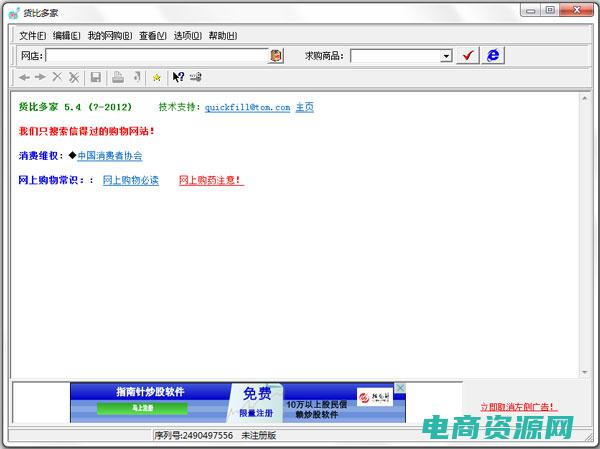
Task: Click the double X stop-all icon
Action: point(74,77)
